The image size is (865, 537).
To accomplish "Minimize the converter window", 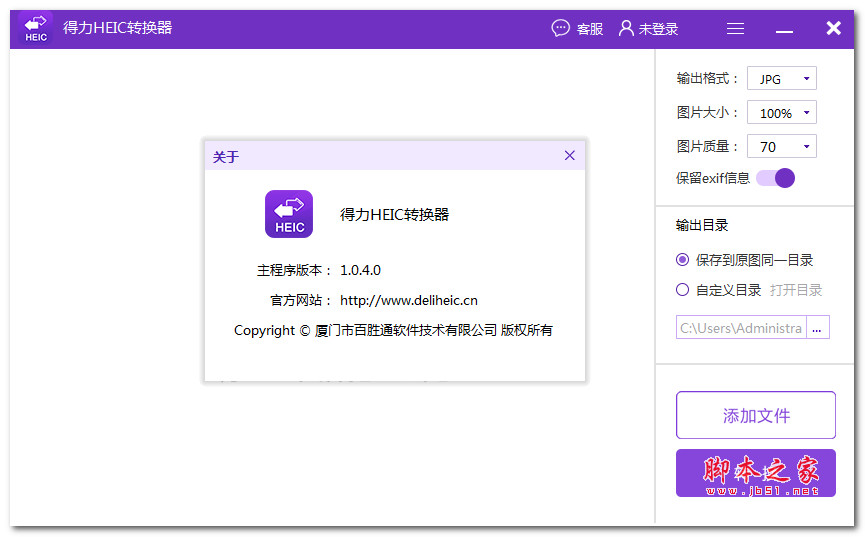I will [784, 30].
